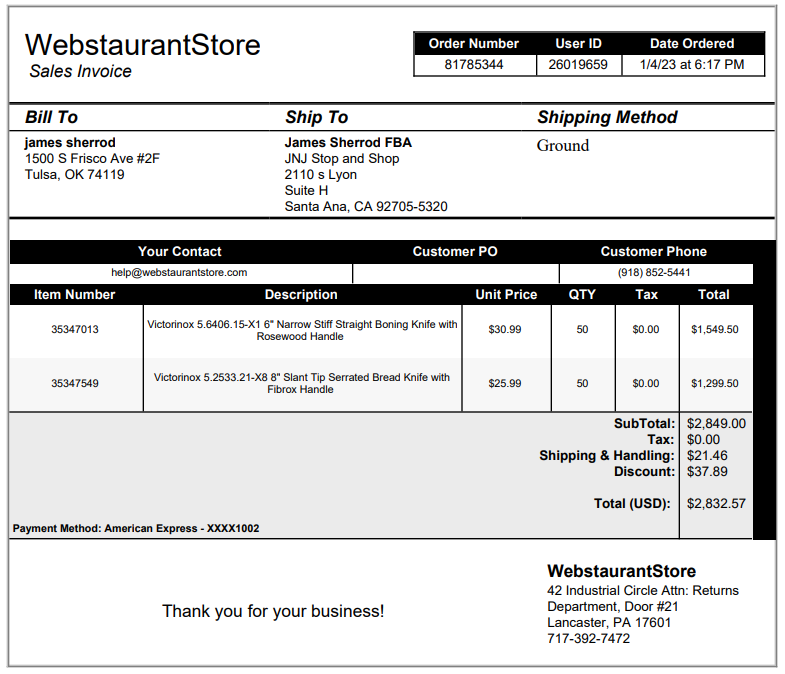785x674 pixels.
Task: Select shipping name James Sherrod FBA
Action: pos(348,143)
